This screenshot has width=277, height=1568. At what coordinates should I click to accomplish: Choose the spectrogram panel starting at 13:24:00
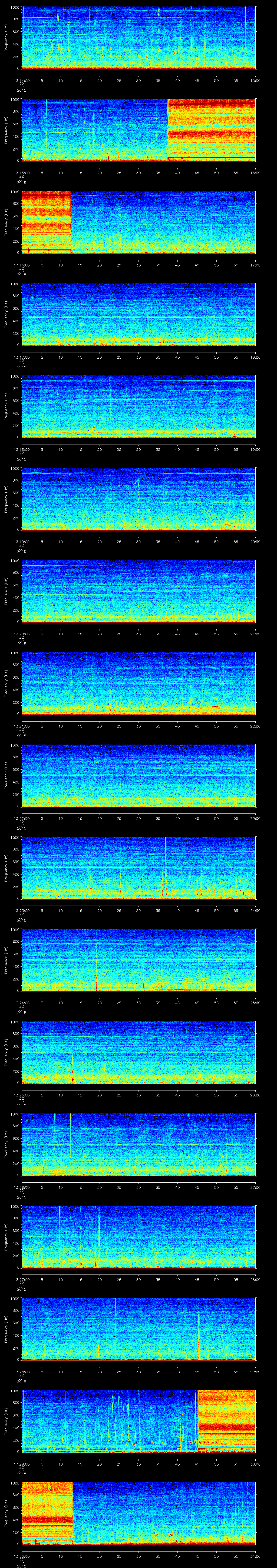(x=138, y=960)
